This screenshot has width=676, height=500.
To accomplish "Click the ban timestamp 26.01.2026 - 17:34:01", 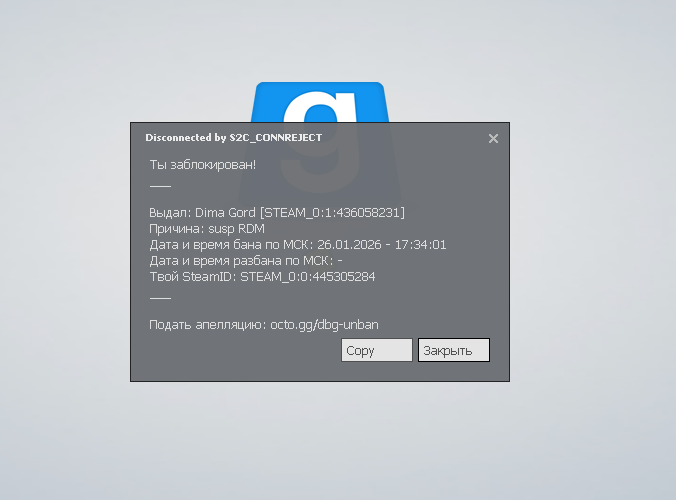I will (382, 245).
